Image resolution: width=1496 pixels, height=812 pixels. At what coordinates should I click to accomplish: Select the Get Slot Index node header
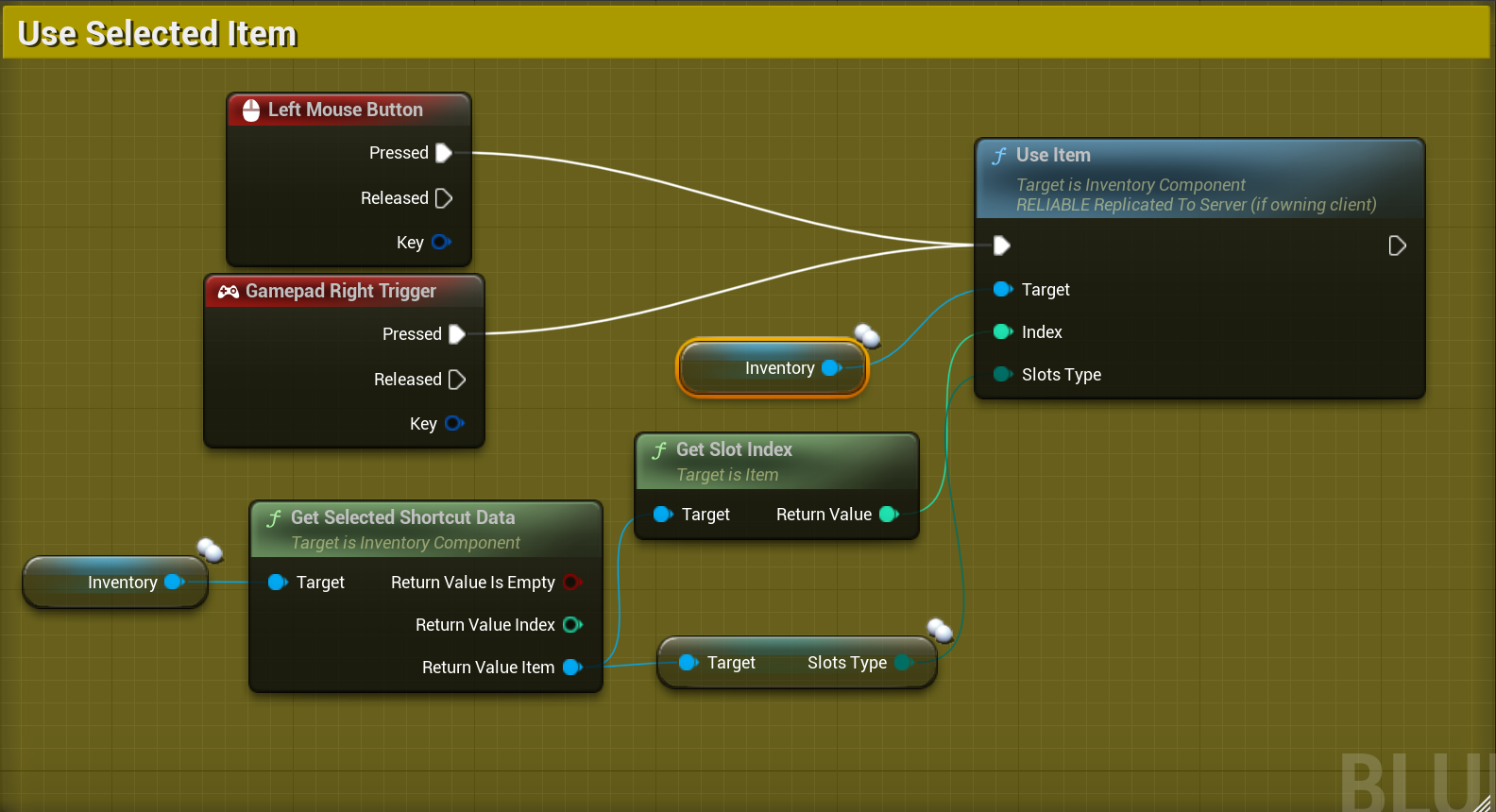pyautogui.click(x=777, y=462)
